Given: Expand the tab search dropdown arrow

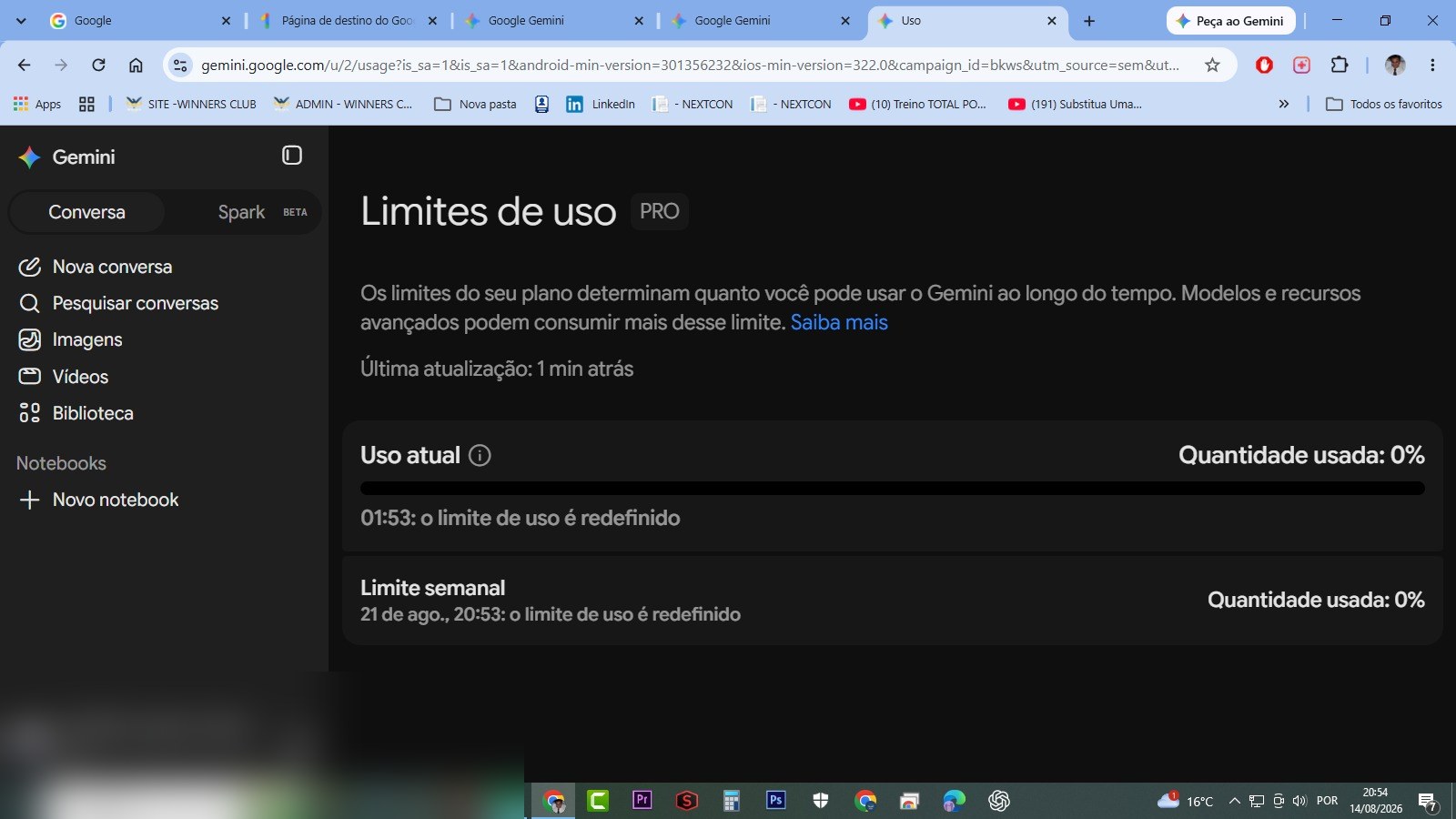Looking at the screenshot, I should [21, 20].
